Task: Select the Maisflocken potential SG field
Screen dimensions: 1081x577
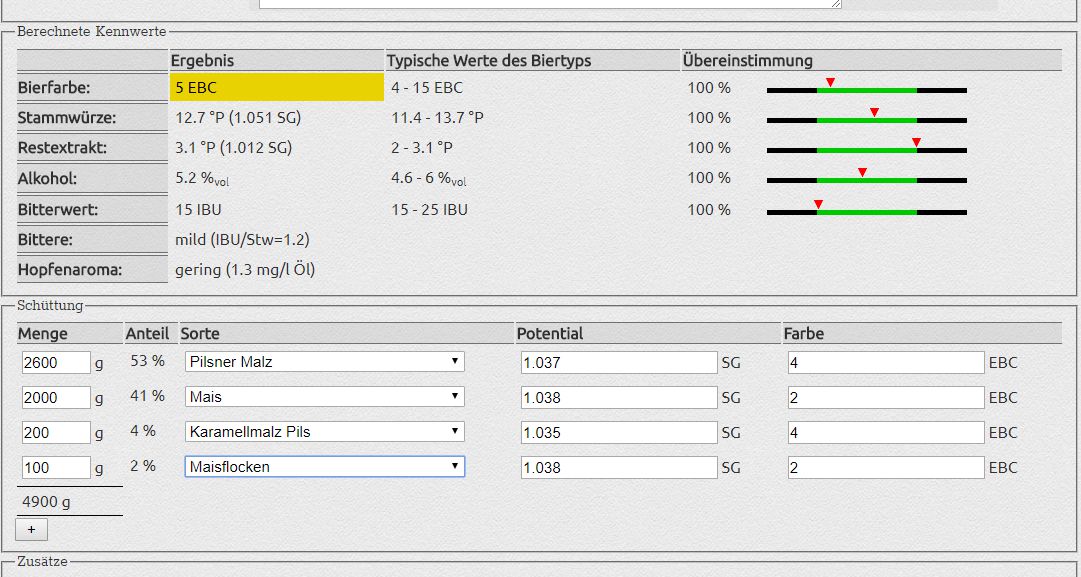Action: (618, 468)
